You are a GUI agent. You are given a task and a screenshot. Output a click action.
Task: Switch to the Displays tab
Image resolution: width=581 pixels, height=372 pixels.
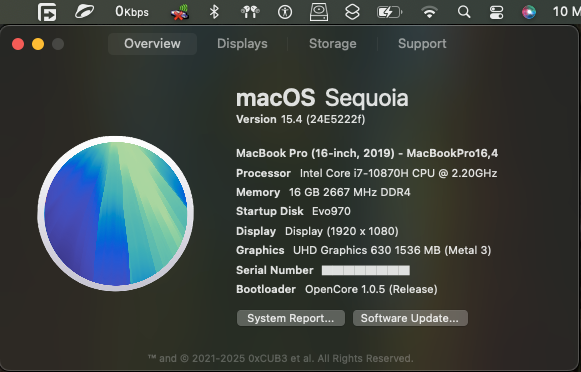pyautogui.click(x=242, y=44)
